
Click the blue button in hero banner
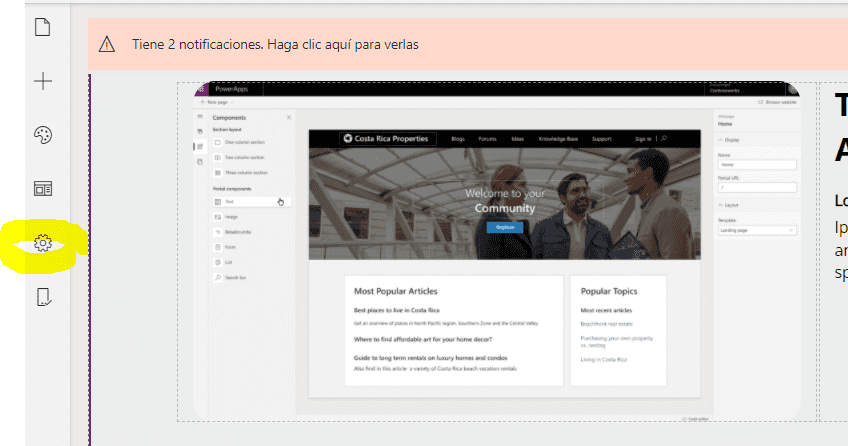505,227
